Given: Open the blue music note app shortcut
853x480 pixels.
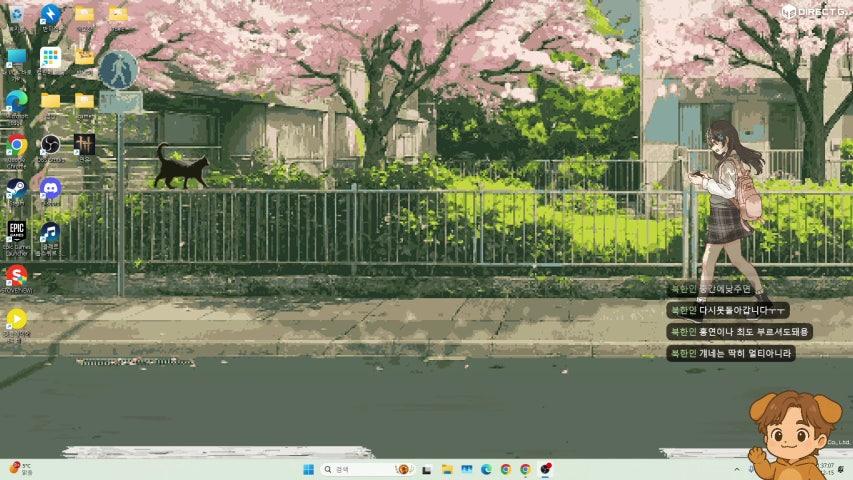Looking at the screenshot, I should pos(50,233).
